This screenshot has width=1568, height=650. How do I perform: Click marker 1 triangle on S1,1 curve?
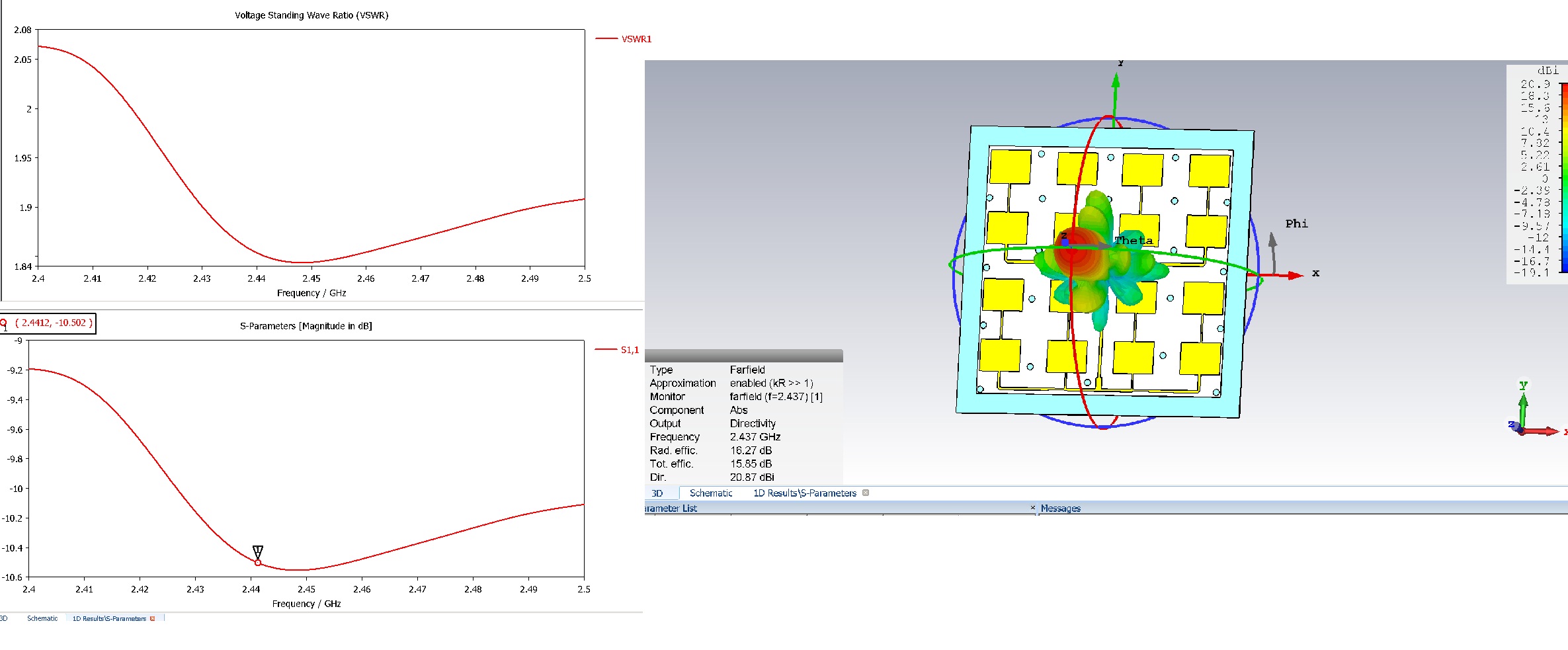click(x=258, y=551)
